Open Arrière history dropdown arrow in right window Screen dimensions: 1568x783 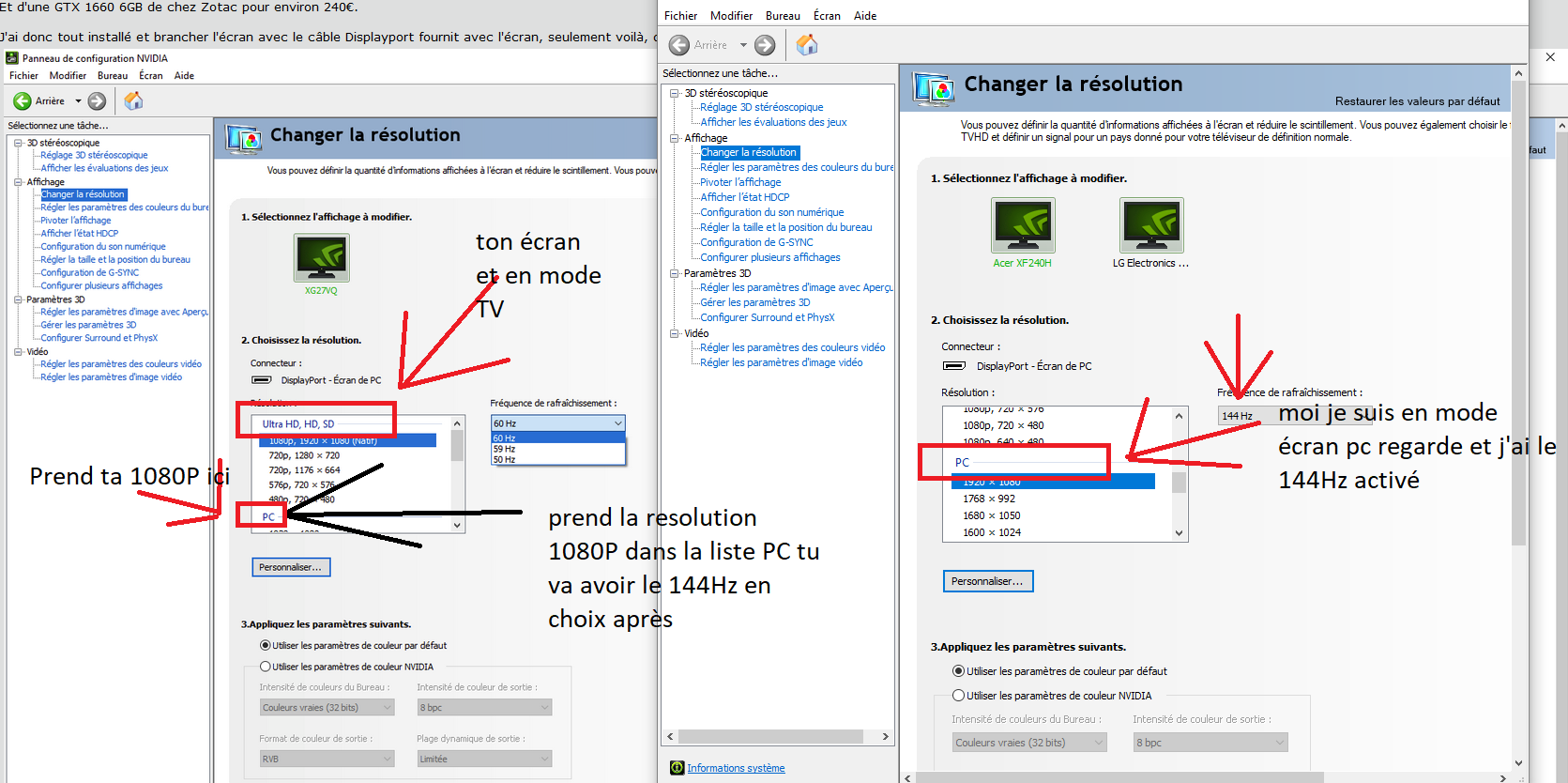[743, 45]
